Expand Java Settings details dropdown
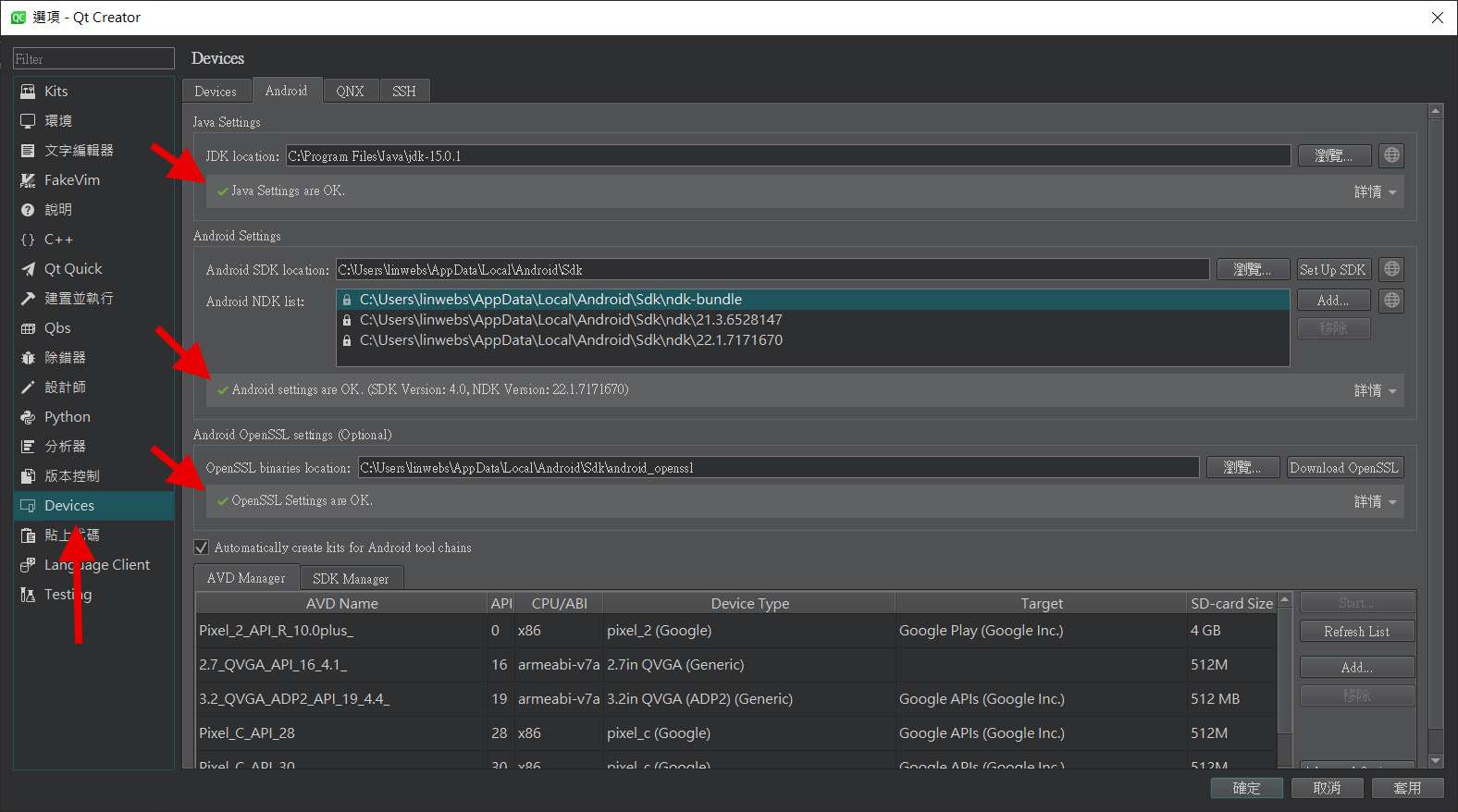The image size is (1458, 812). pos(1375,191)
